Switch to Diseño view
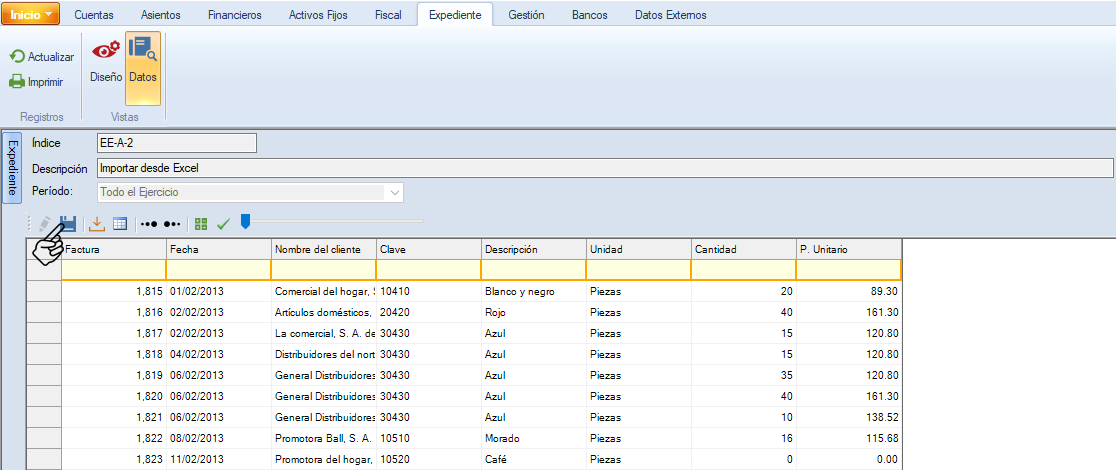 coord(105,60)
